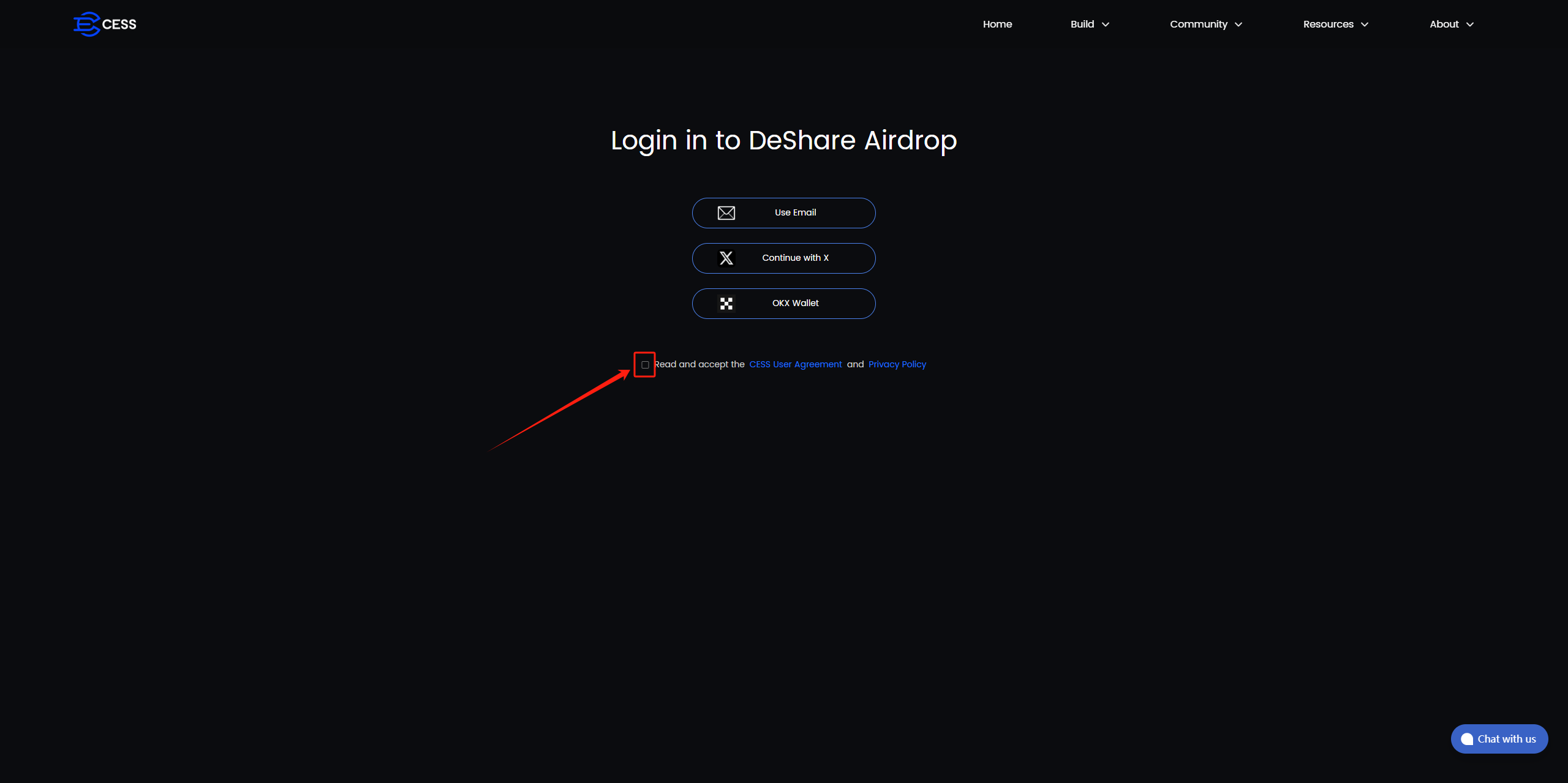Tick the Read and accept agreement checkbox
This screenshot has height=783, width=1568.
[645, 365]
